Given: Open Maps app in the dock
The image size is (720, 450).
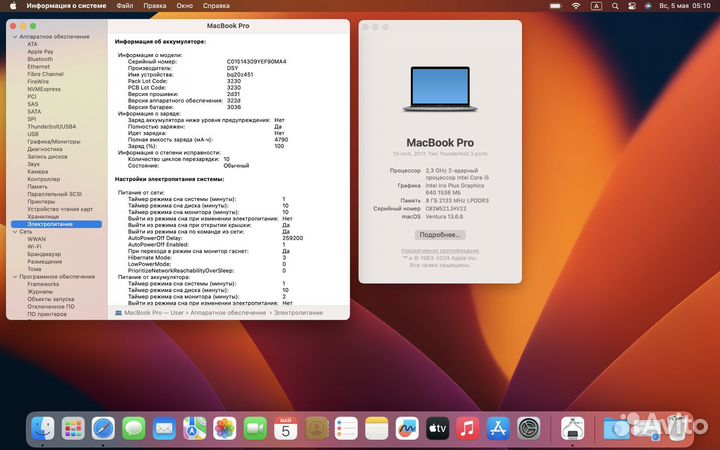Looking at the screenshot, I should 194,429.
